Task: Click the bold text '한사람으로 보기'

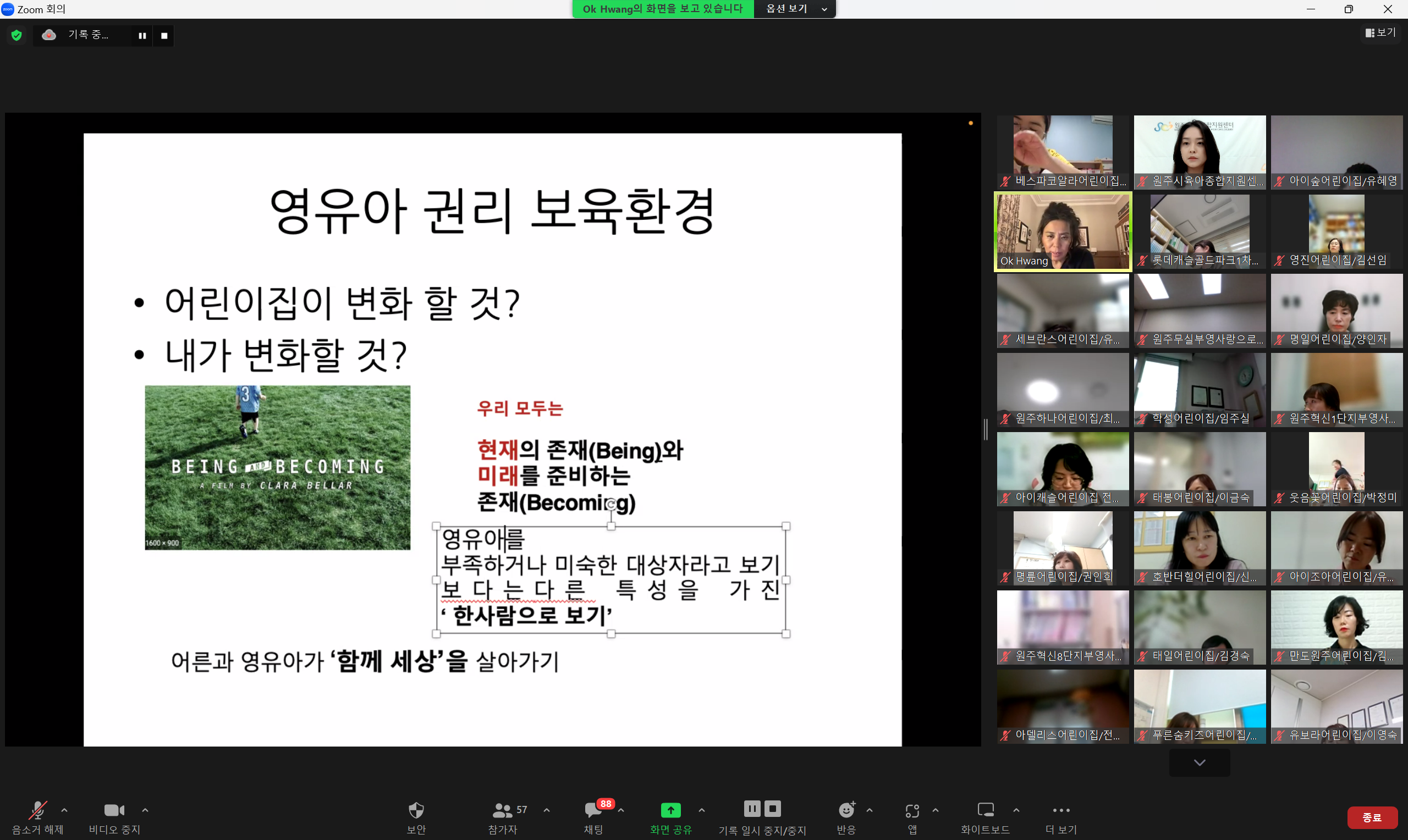Action: [526, 615]
